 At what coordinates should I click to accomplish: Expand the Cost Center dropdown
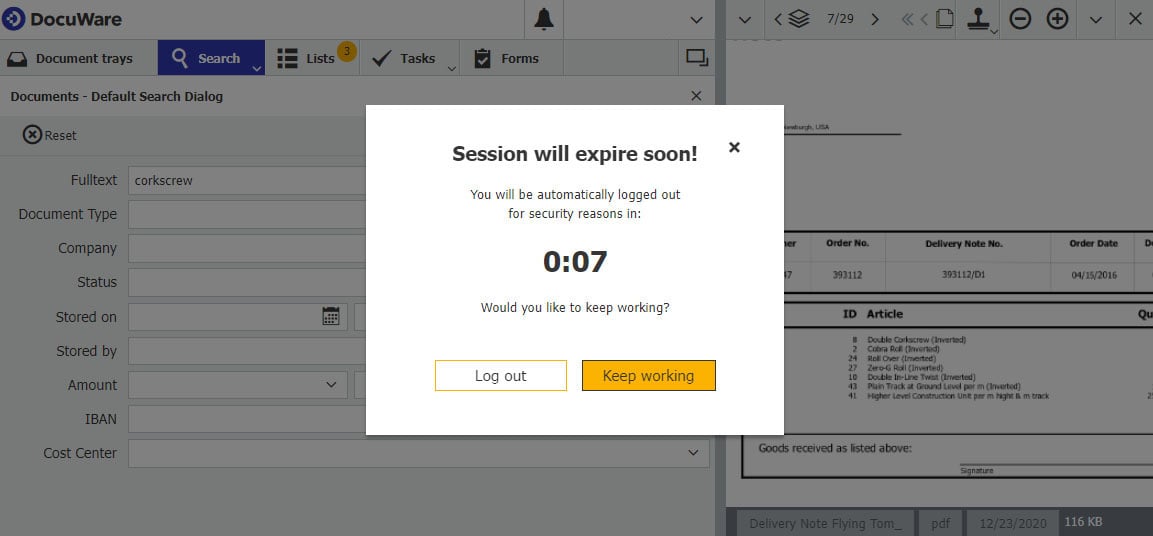click(x=694, y=453)
